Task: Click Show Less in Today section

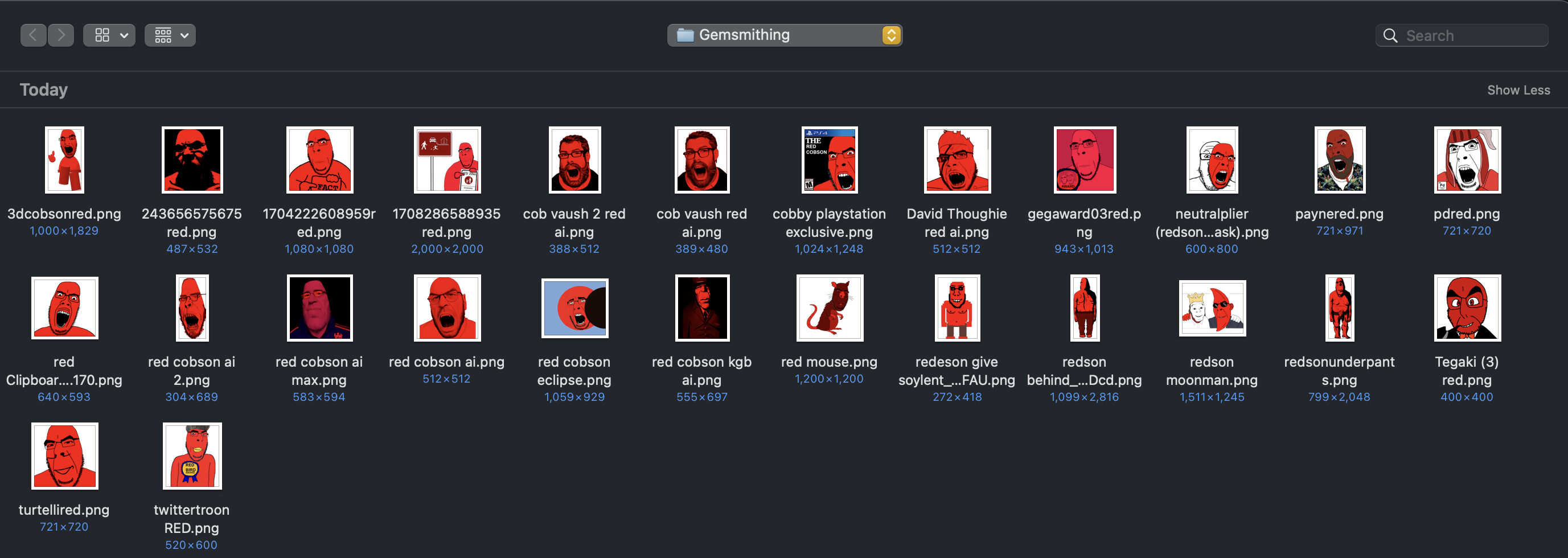Action: 1518,90
